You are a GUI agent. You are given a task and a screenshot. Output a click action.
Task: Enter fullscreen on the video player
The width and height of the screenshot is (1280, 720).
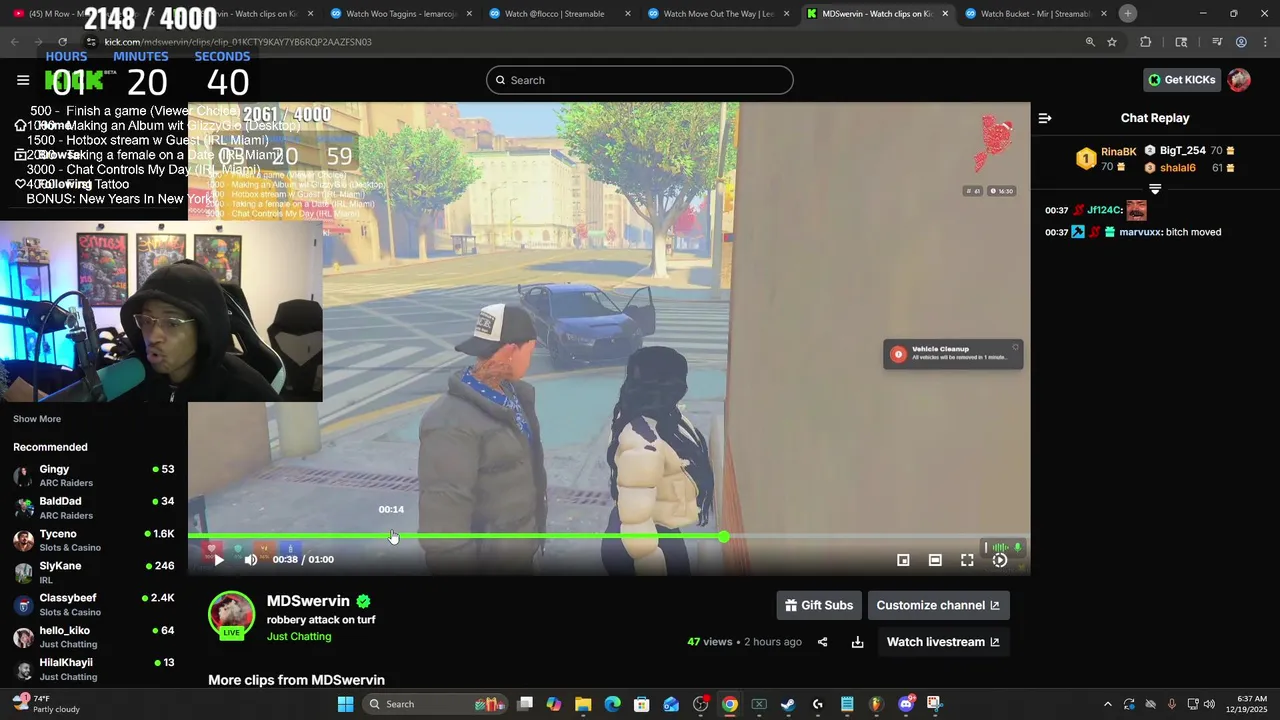[x=967, y=560]
